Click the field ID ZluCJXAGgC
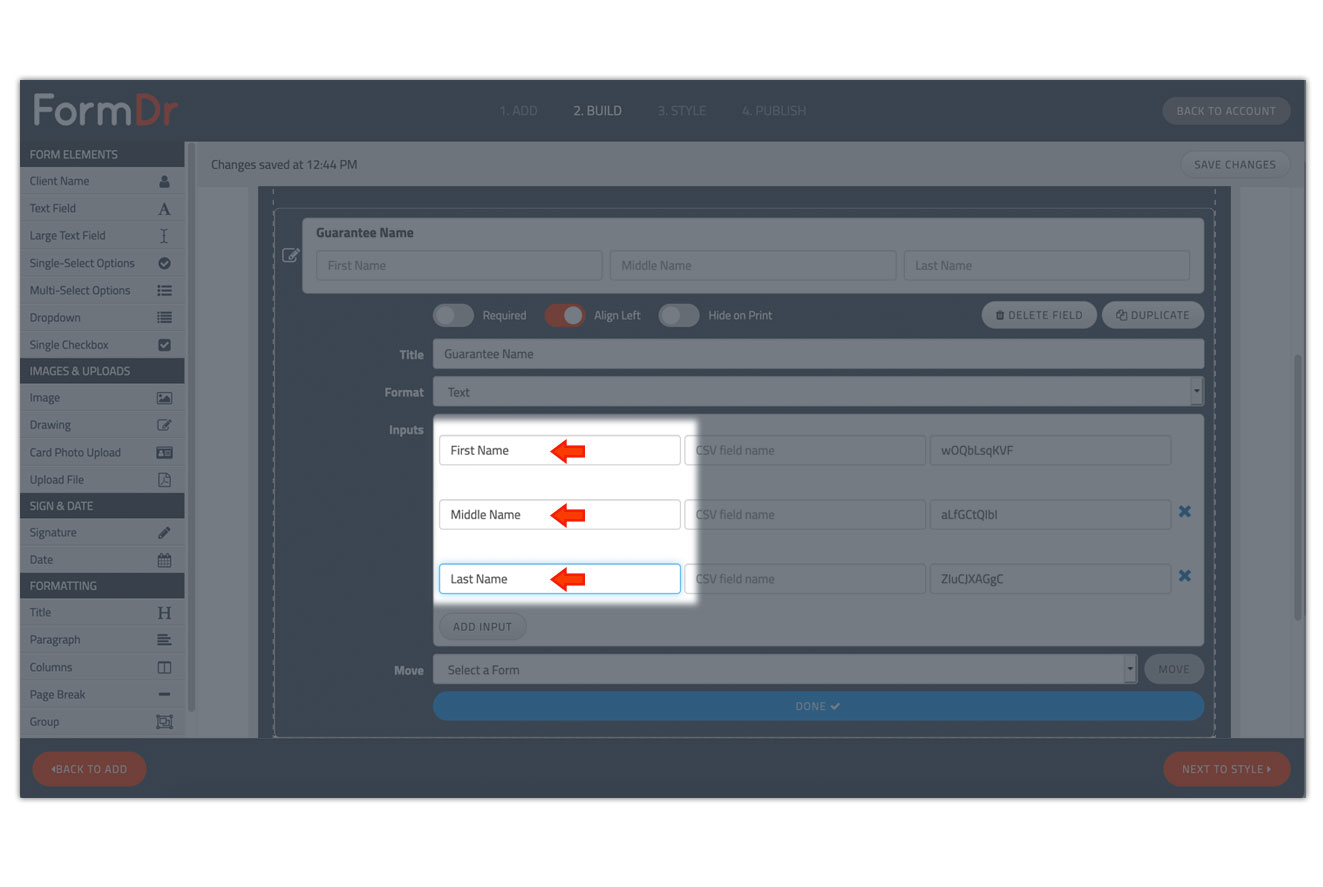Screen dimensions: 1323x887 click(1050, 579)
